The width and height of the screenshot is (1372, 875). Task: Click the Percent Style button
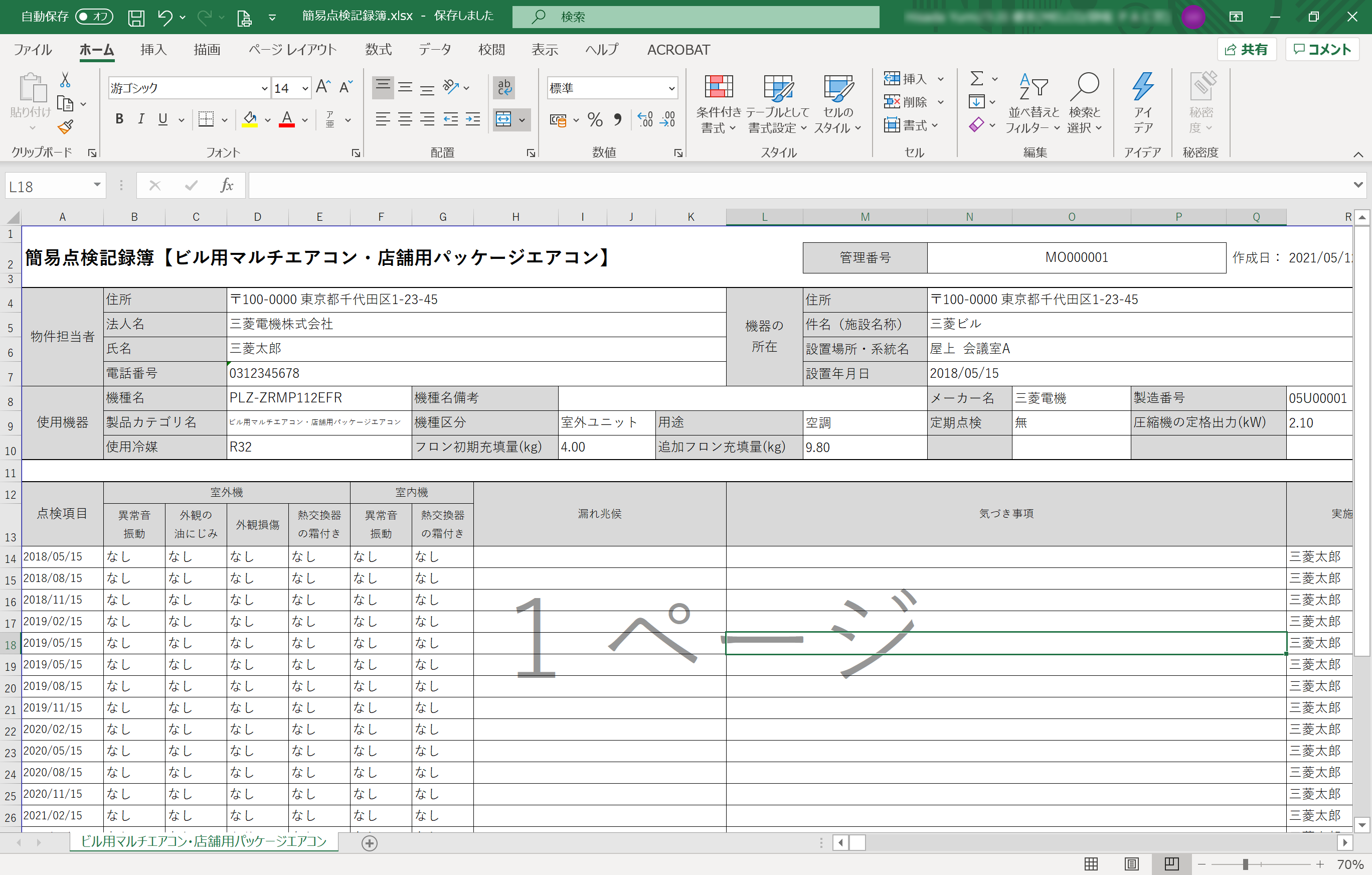tap(595, 120)
